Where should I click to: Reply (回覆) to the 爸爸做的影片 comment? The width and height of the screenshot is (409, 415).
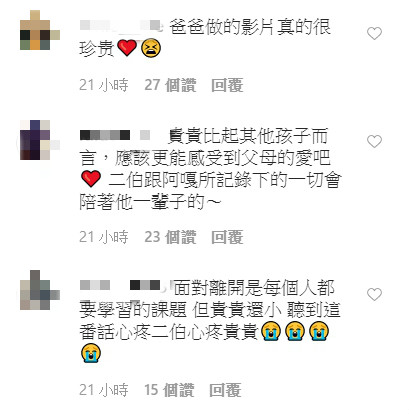pos(227,85)
